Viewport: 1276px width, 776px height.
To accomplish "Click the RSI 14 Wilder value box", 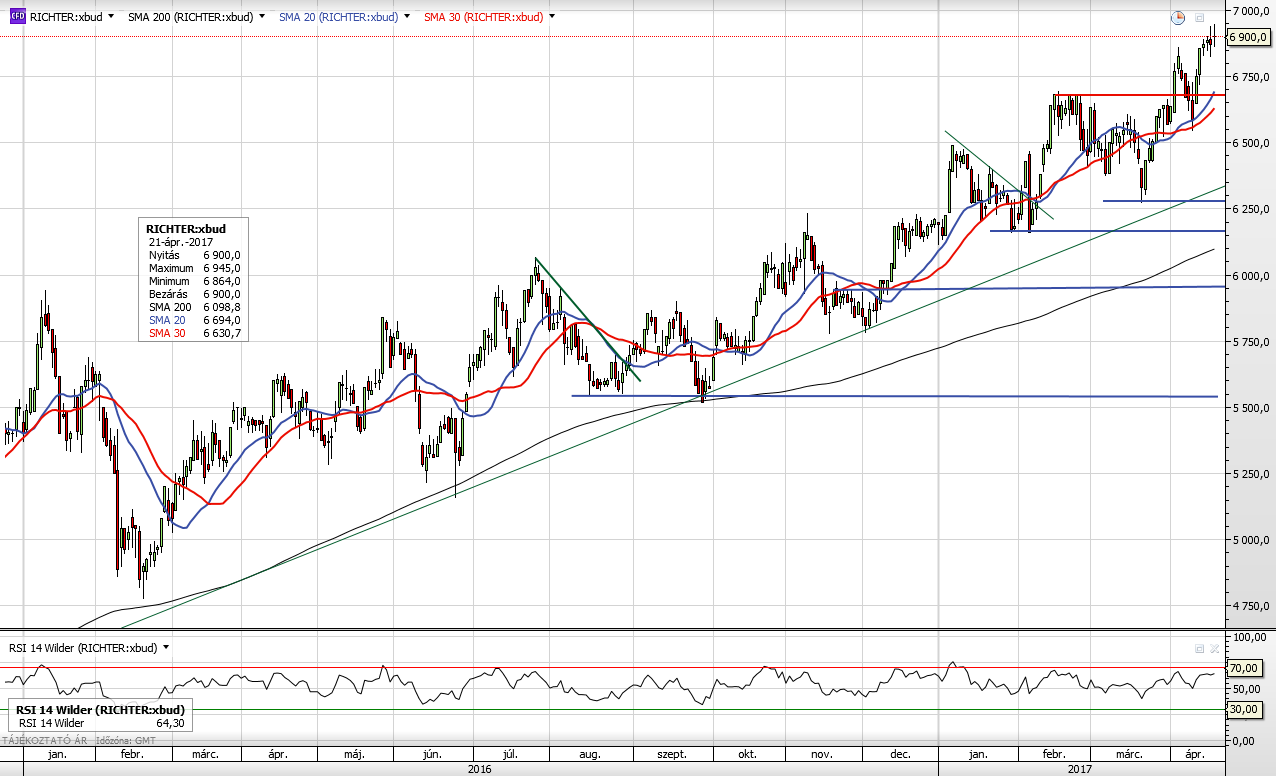I will click(100, 716).
